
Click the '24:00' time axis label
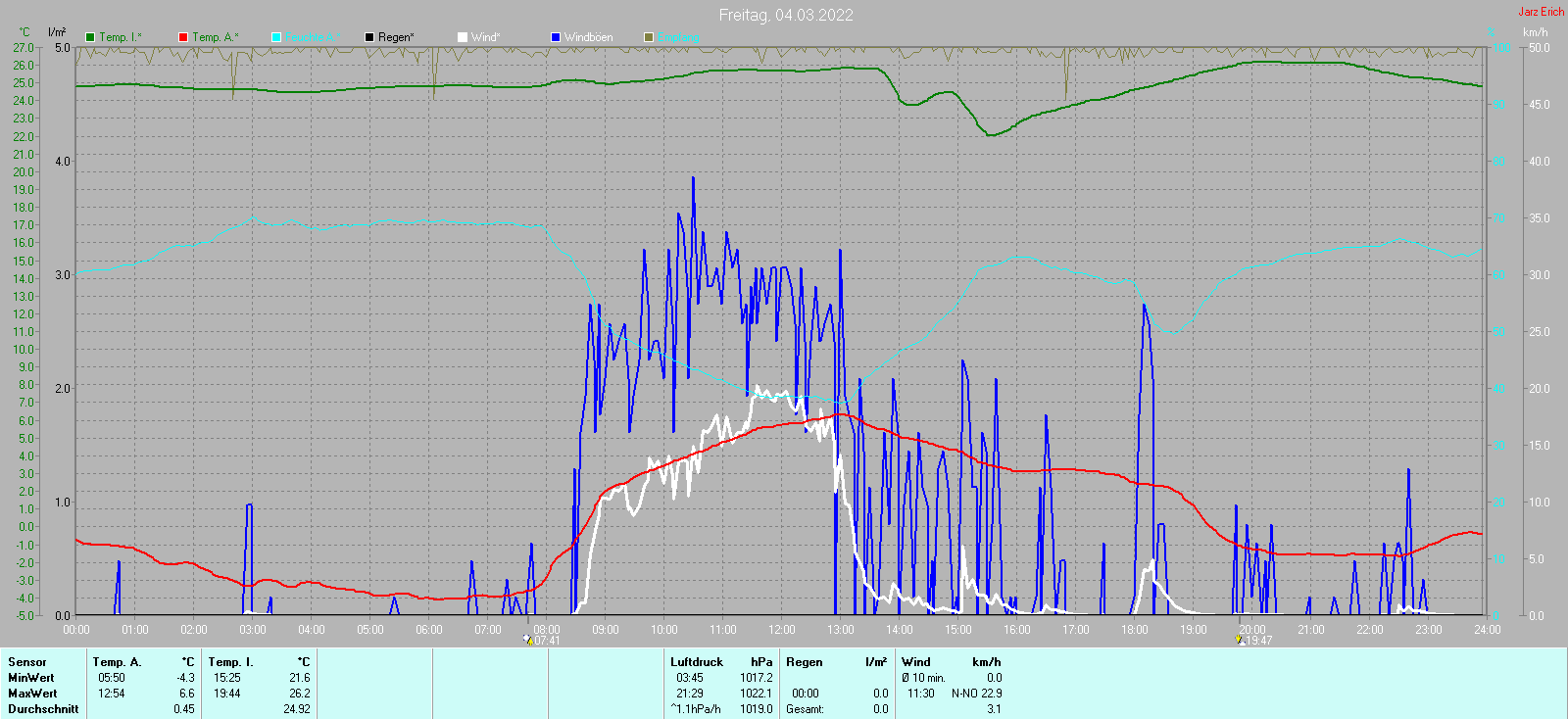(x=1488, y=630)
